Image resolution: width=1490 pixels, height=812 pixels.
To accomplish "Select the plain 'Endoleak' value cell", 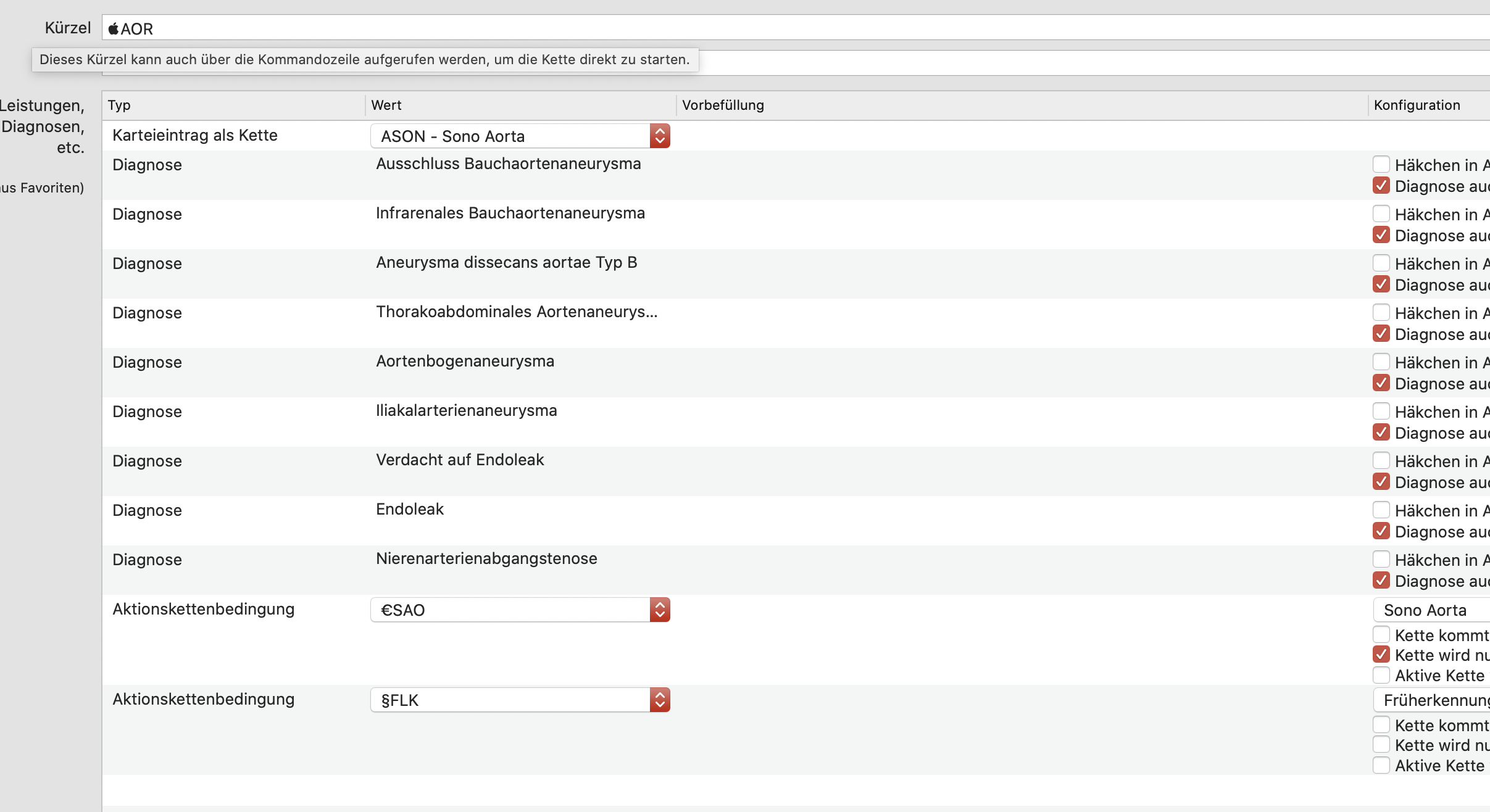I will coord(410,509).
